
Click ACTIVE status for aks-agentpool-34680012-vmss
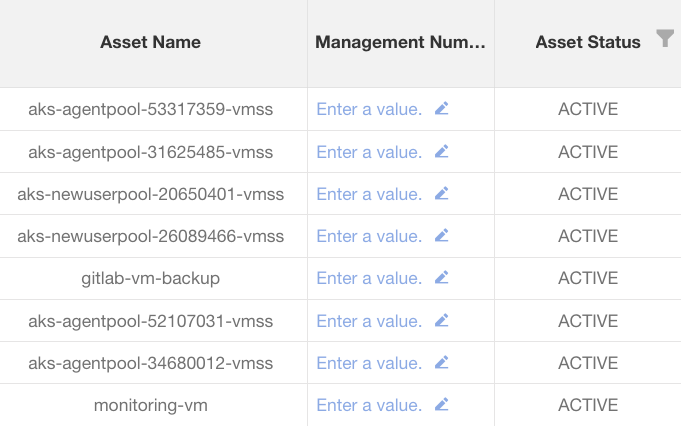(x=587, y=363)
